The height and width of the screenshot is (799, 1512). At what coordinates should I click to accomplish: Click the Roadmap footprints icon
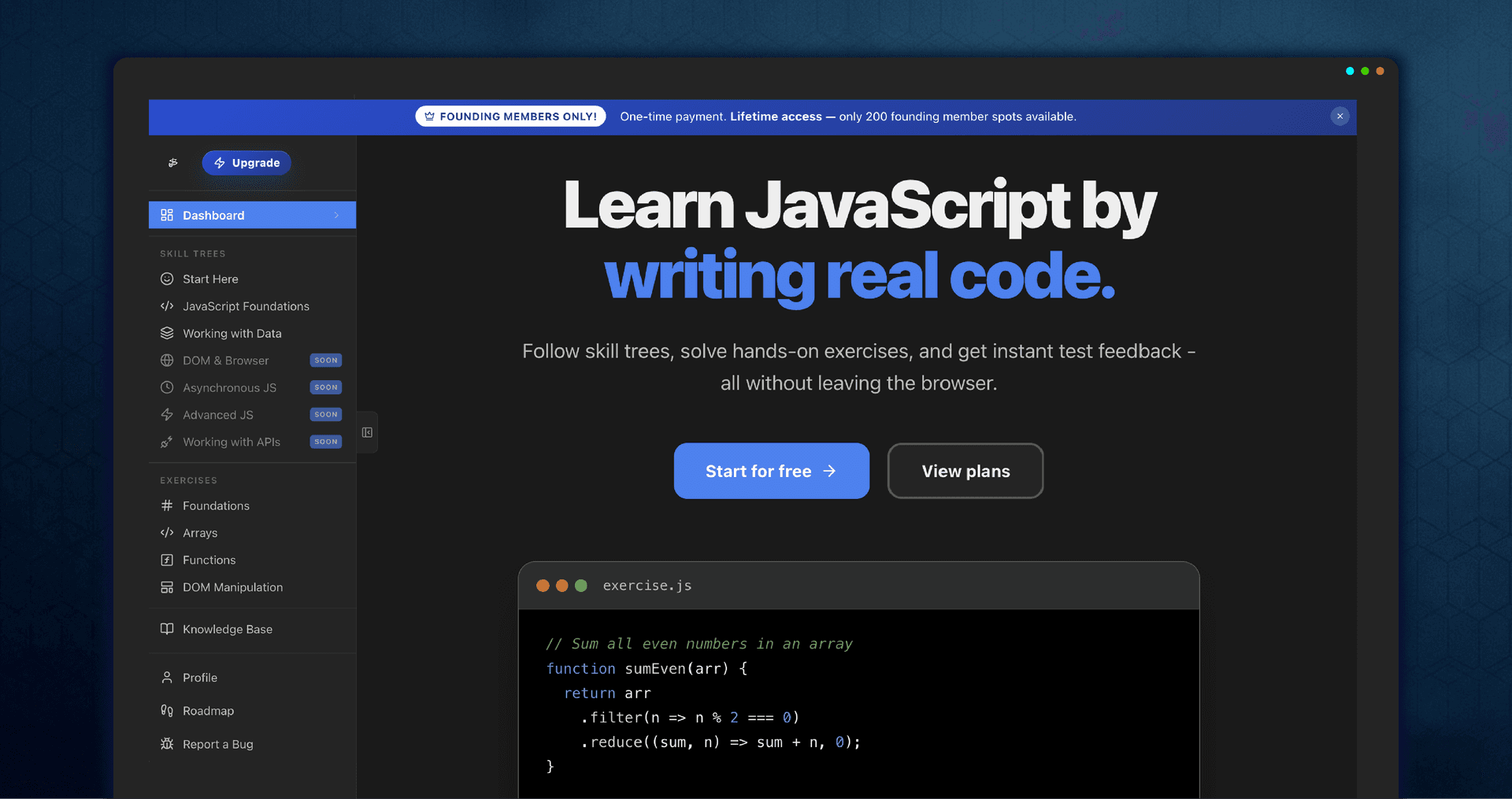point(167,711)
